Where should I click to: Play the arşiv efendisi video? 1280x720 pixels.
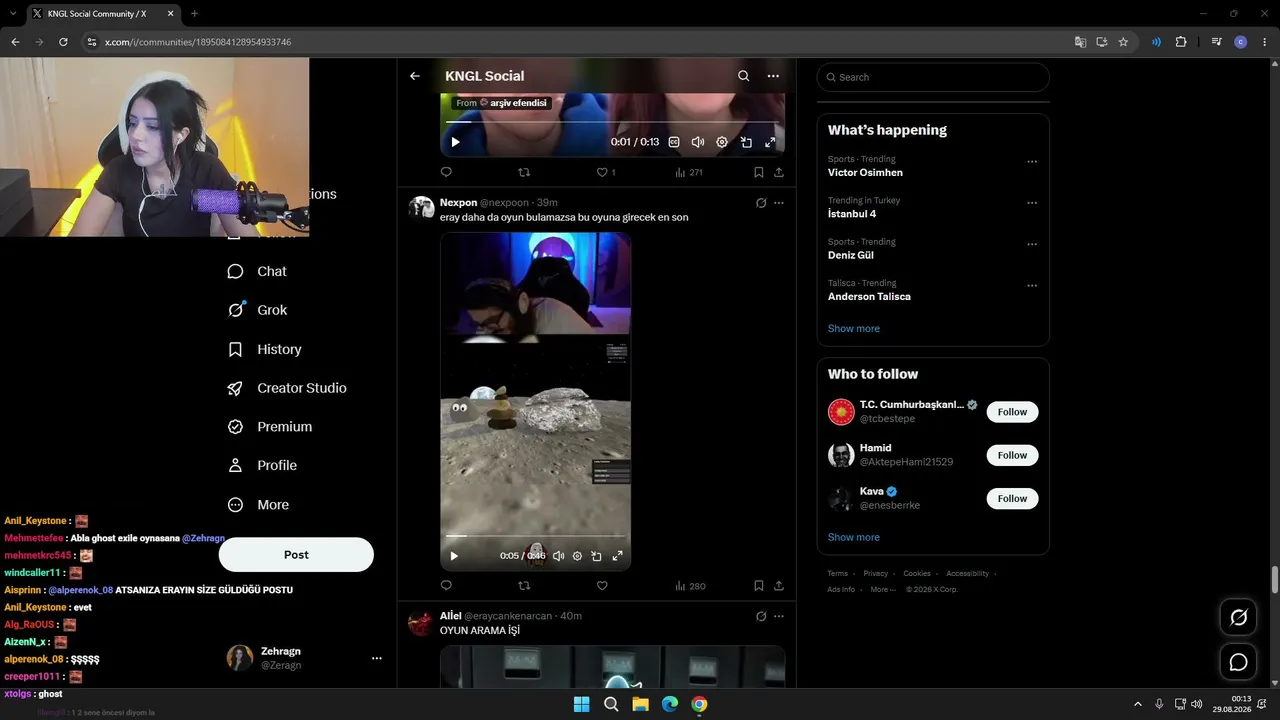point(455,142)
